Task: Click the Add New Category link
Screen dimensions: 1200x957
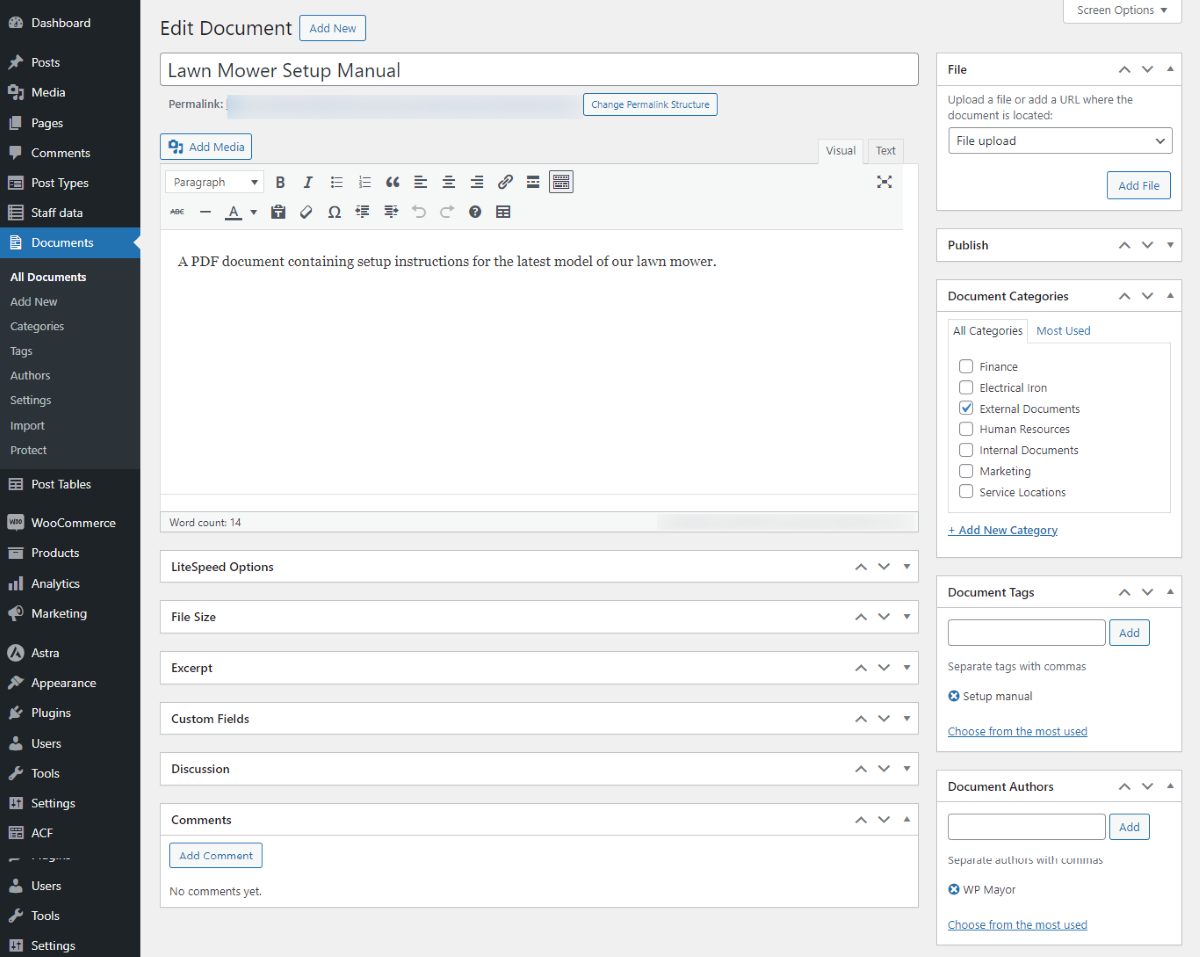Action: (1003, 530)
